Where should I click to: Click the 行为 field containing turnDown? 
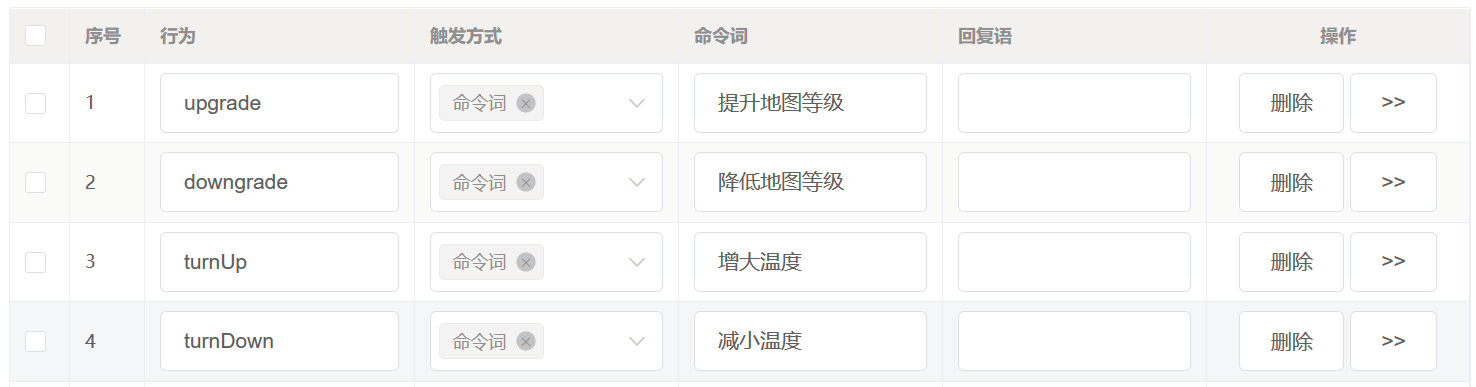point(279,341)
